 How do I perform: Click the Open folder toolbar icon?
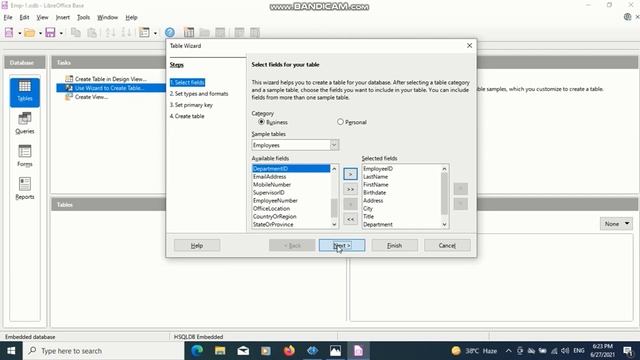[x=29, y=33]
